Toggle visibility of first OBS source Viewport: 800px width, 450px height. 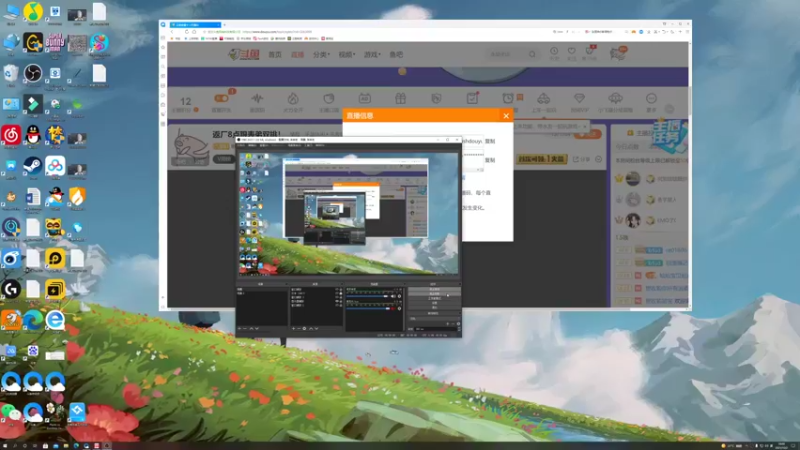(337, 289)
